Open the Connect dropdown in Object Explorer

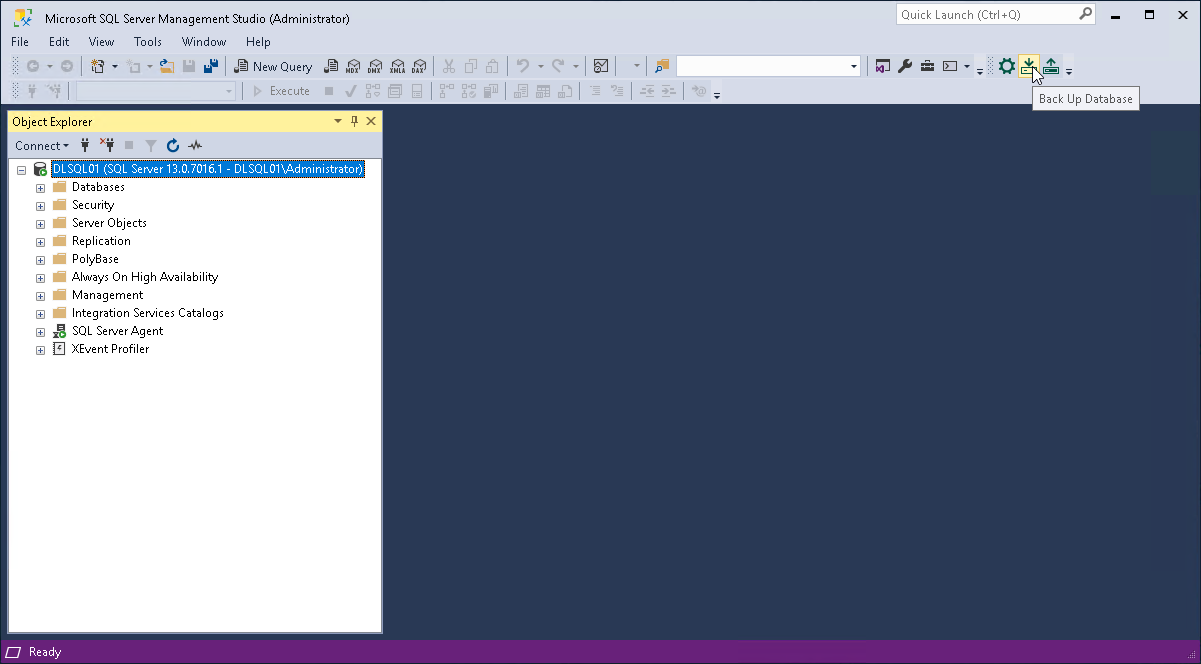point(41,145)
